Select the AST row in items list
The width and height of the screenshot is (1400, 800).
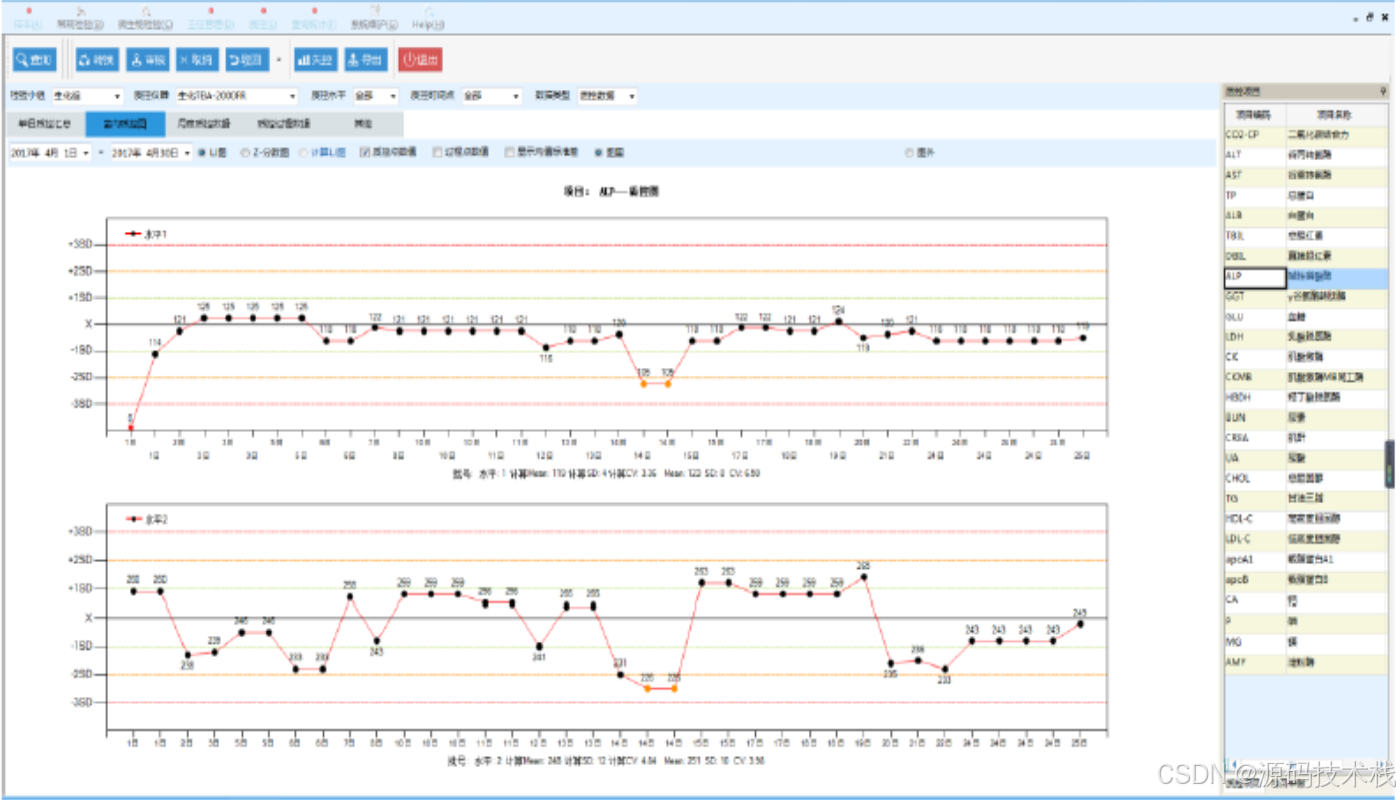pyautogui.click(x=1306, y=175)
